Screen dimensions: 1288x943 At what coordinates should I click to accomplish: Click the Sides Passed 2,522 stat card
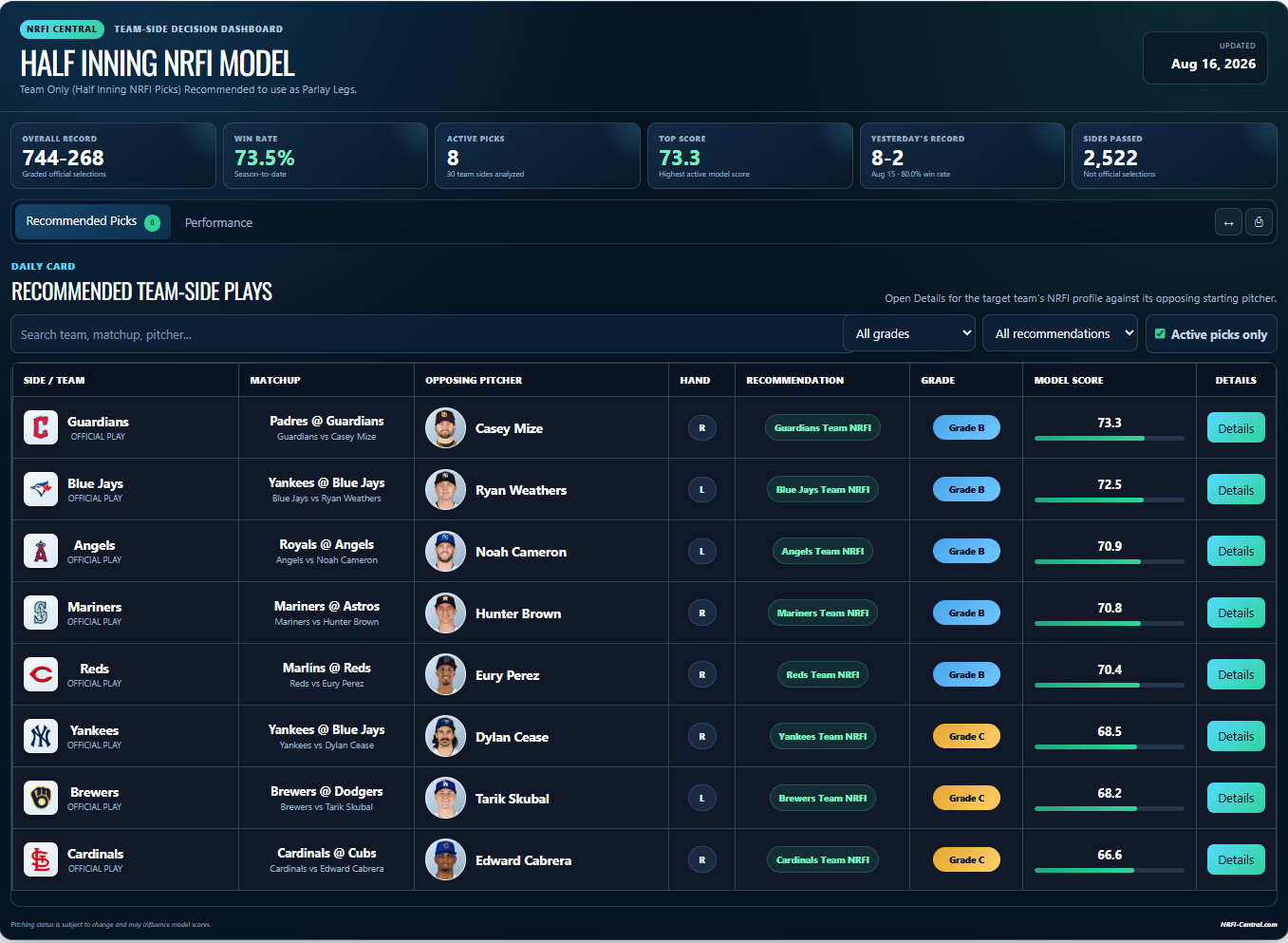(x=1174, y=156)
